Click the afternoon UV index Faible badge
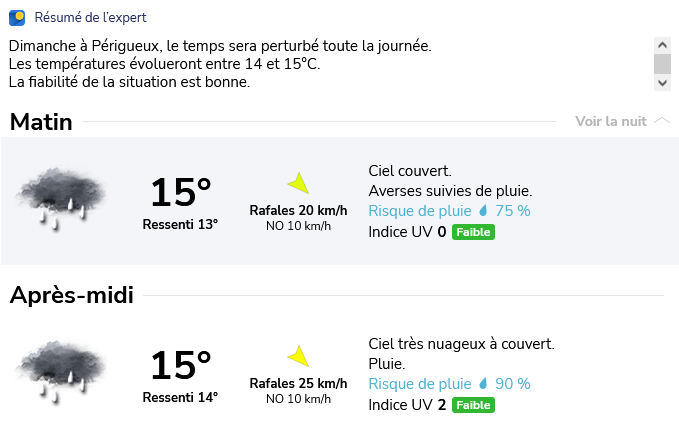Viewport: 679px width, 439px height. (x=473, y=405)
